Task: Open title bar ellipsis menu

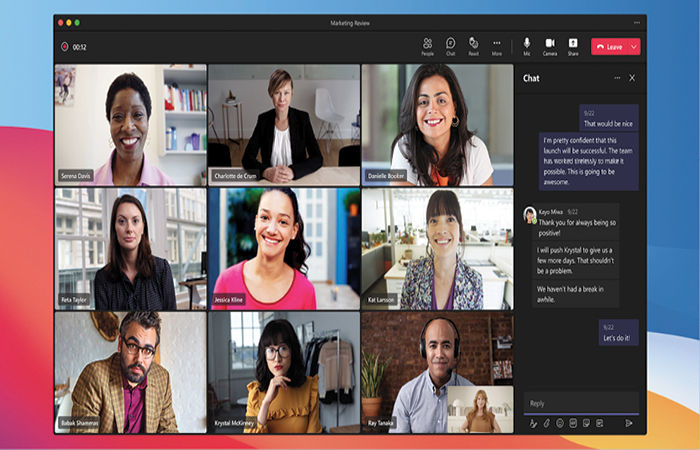Action: (637, 22)
